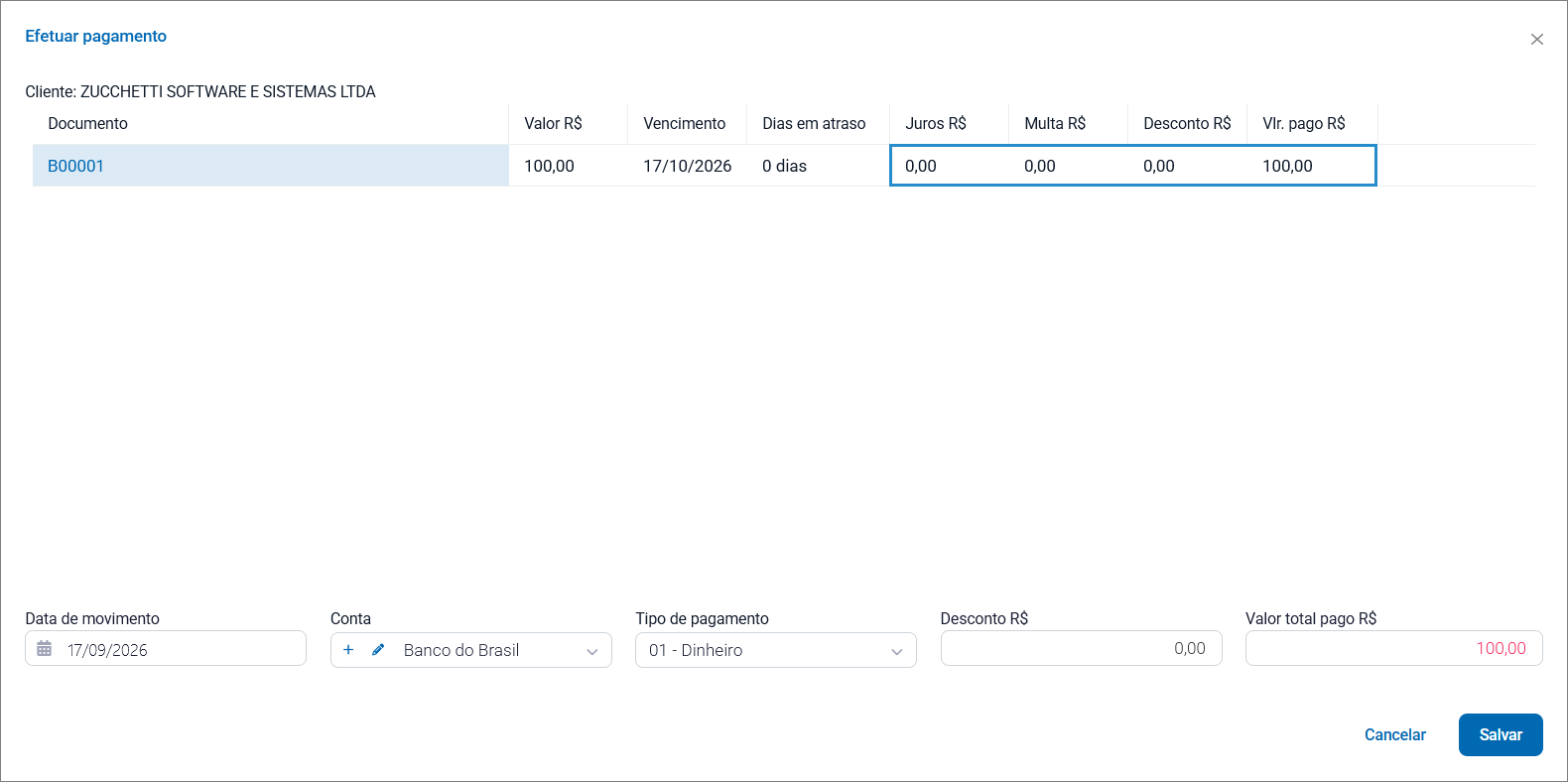Click the plus icon to add account

point(348,650)
